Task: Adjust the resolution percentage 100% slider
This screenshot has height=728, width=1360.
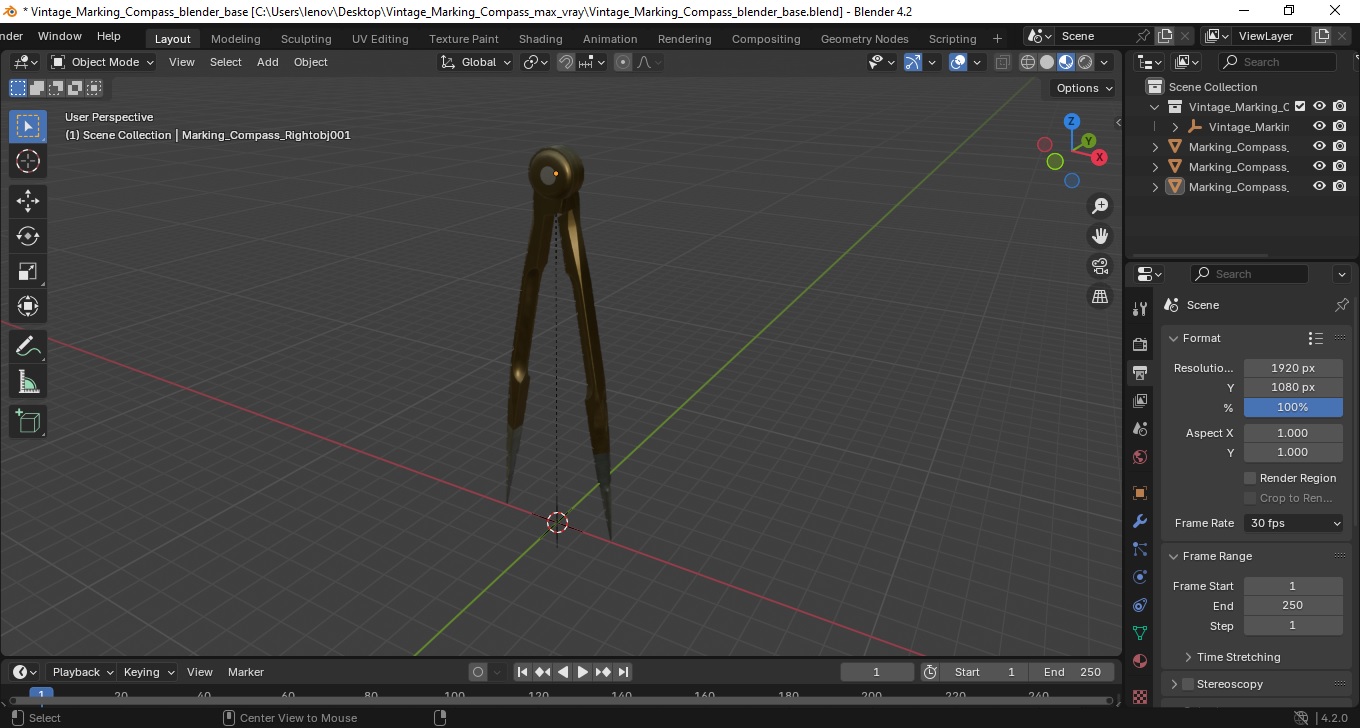Action: click(1293, 407)
